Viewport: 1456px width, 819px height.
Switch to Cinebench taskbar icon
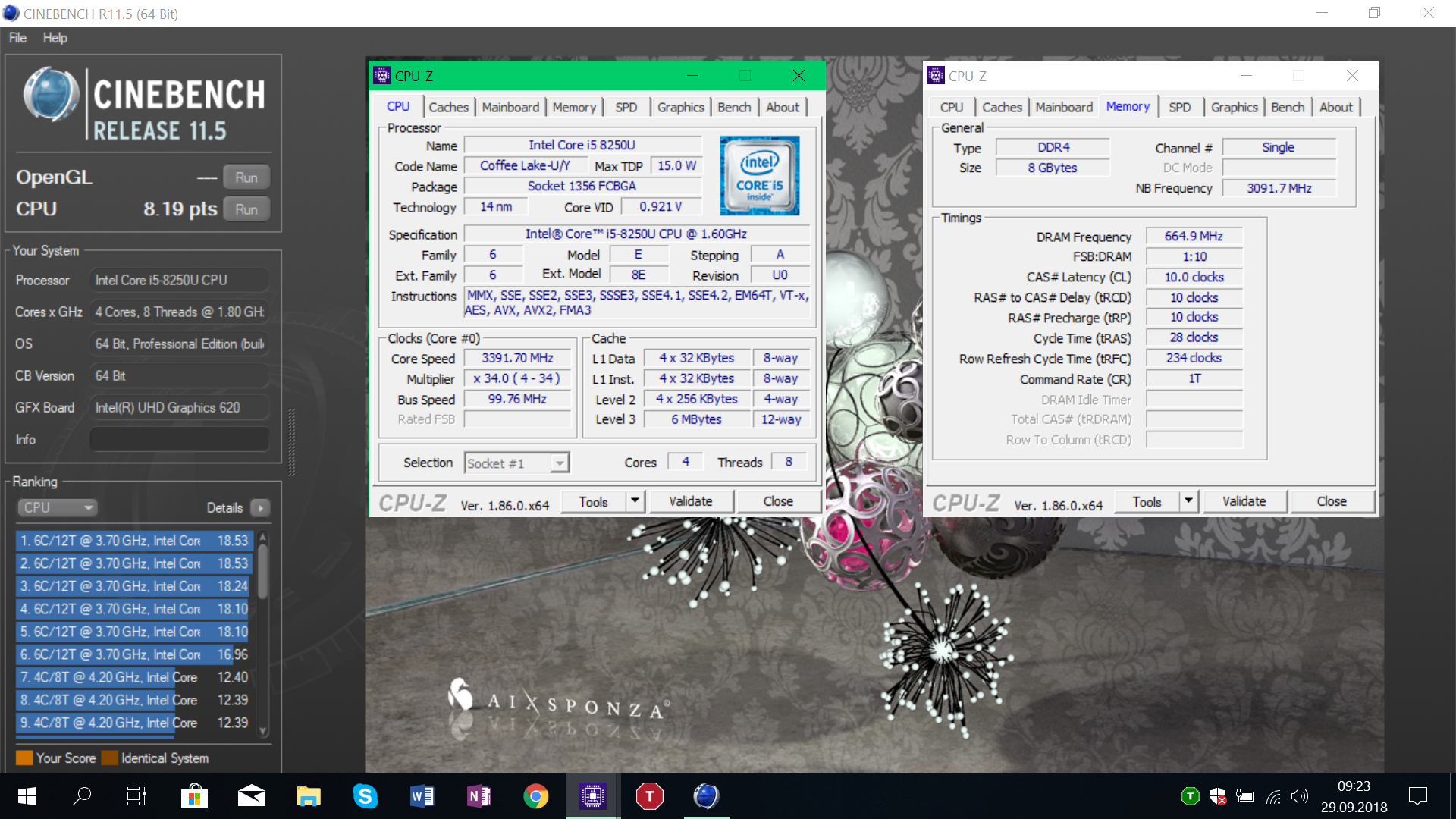coord(706,796)
